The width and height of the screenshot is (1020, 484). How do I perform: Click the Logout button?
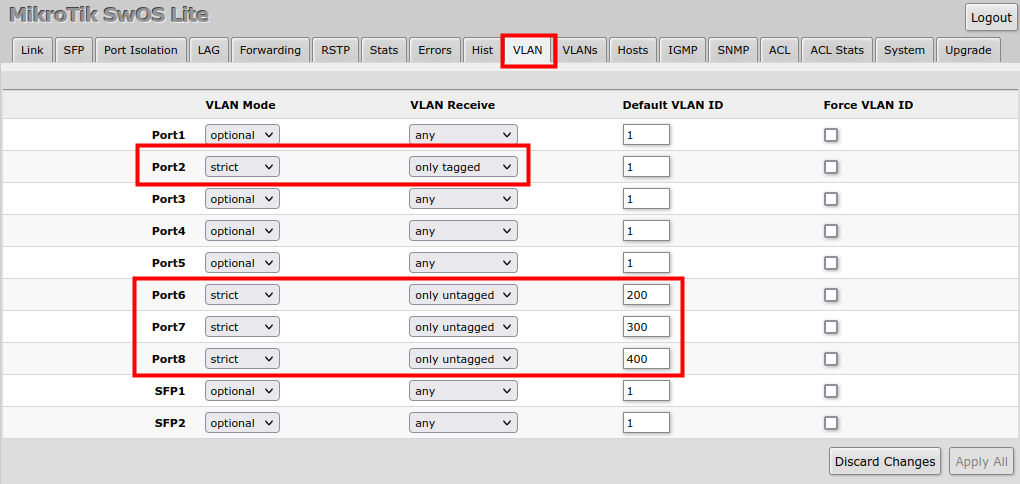[991, 18]
